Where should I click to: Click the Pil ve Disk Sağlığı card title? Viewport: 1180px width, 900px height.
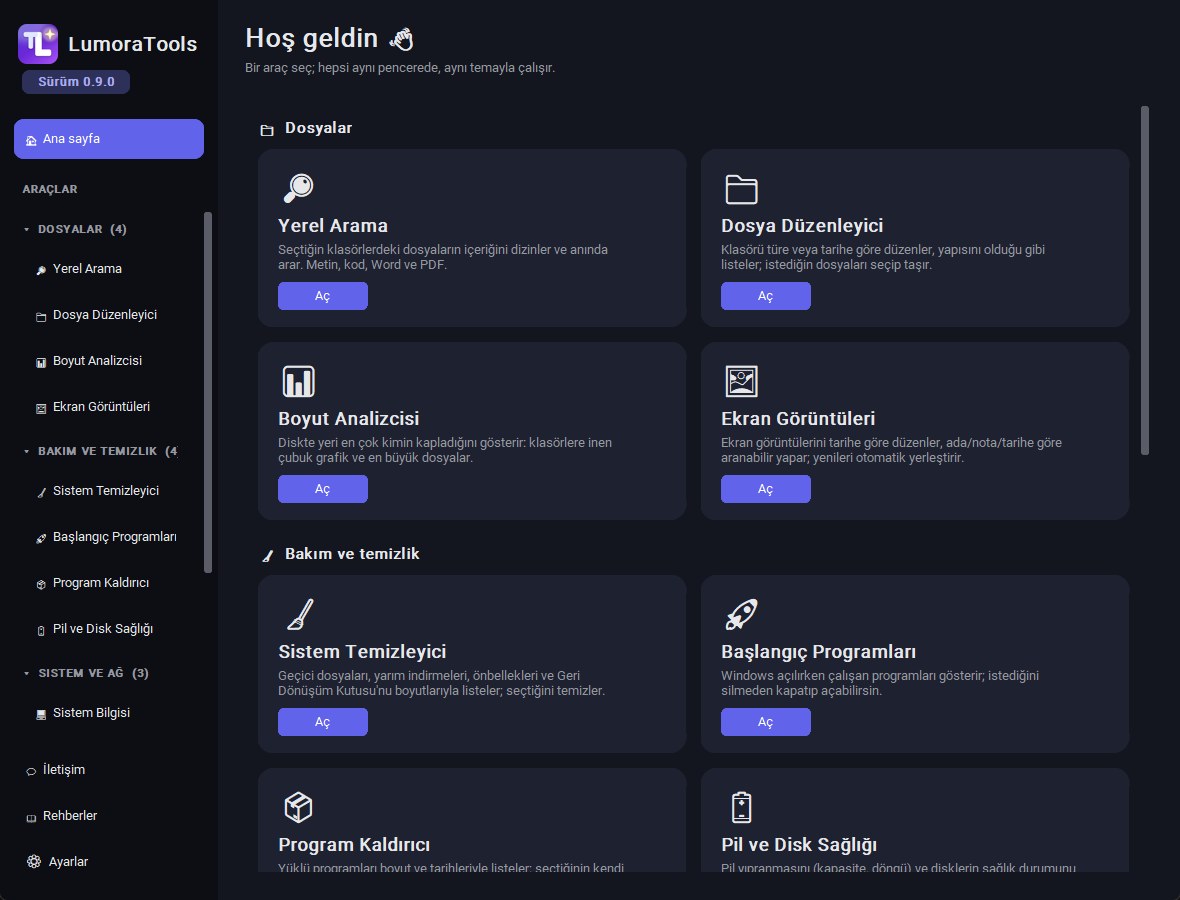point(798,845)
